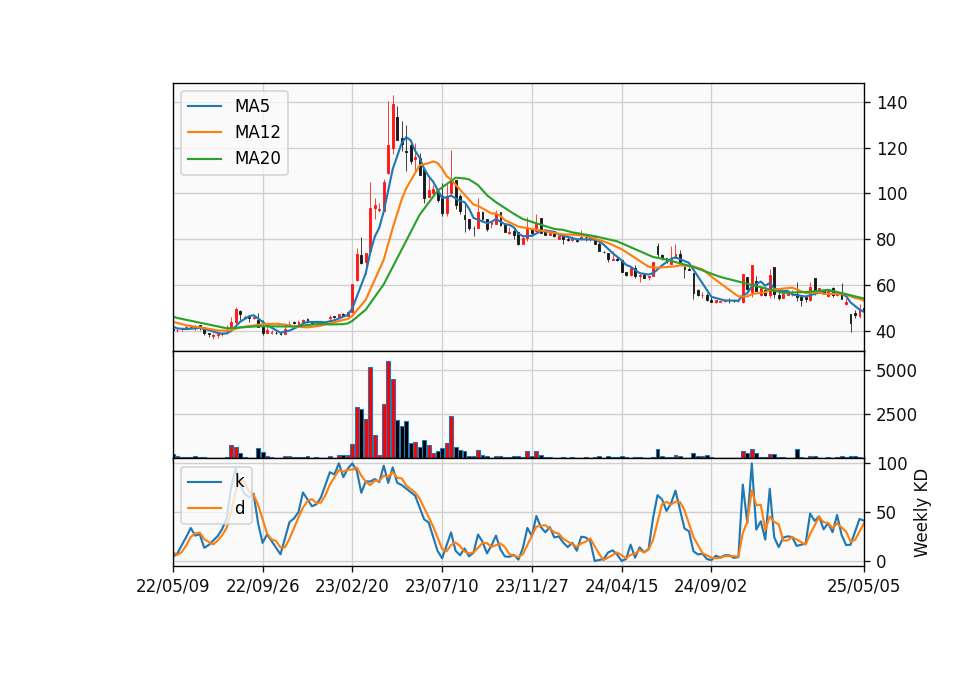Click the 60 price axis label
This screenshot has width=960, height=690.
click(x=887, y=286)
